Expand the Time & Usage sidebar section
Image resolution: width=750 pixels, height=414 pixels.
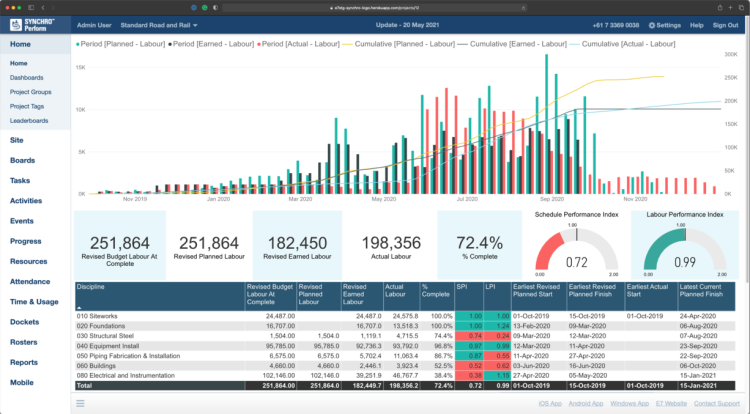click(34, 301)
